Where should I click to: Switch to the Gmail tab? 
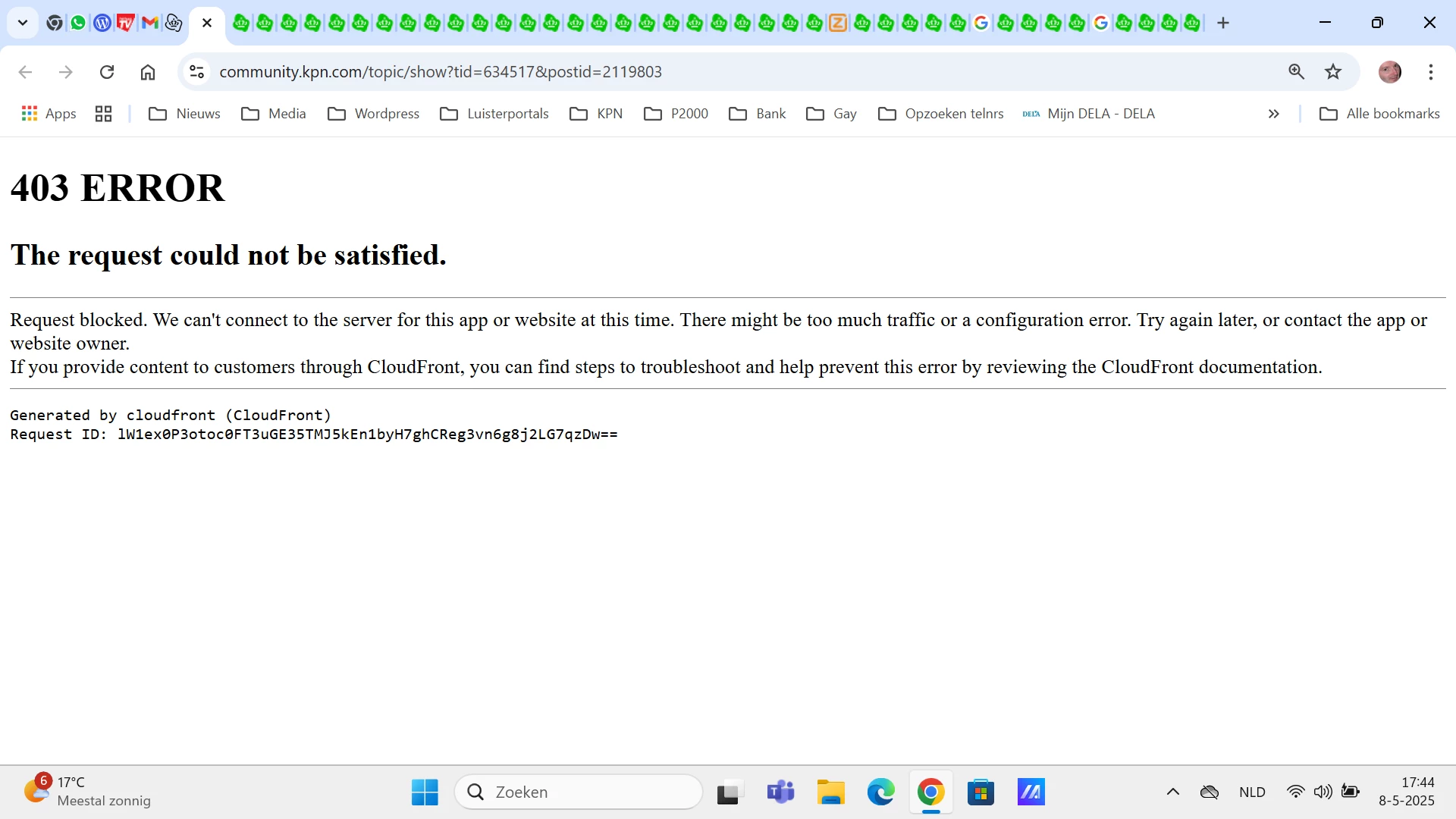pos(149,23)
